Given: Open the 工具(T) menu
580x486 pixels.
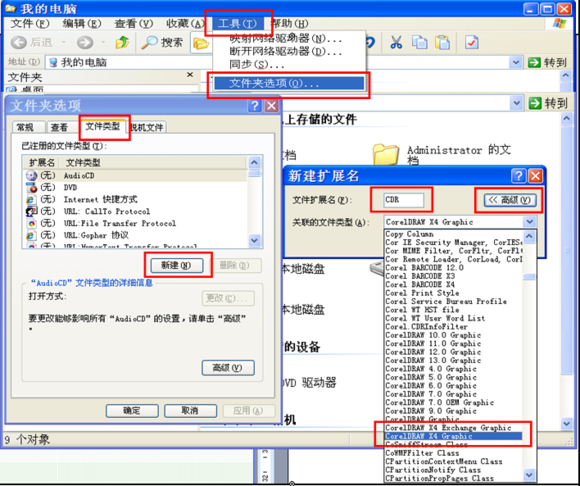Looking at the screenshot, I should (x=238, y=24).
